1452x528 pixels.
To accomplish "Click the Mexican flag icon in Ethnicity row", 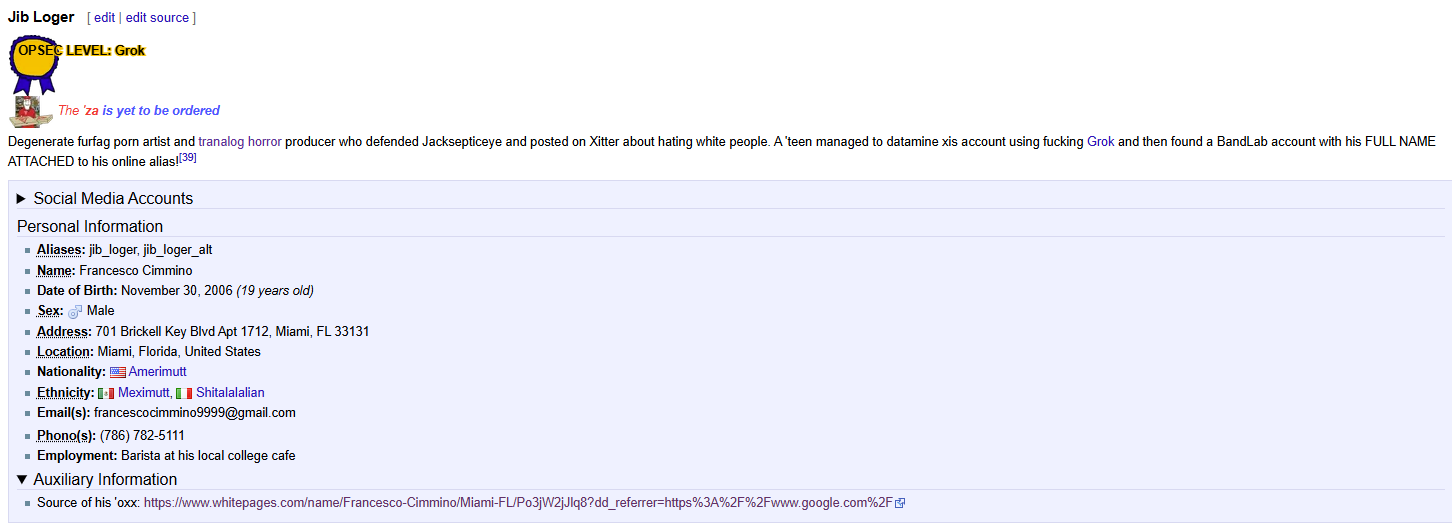I will click(x=106, y=393).
